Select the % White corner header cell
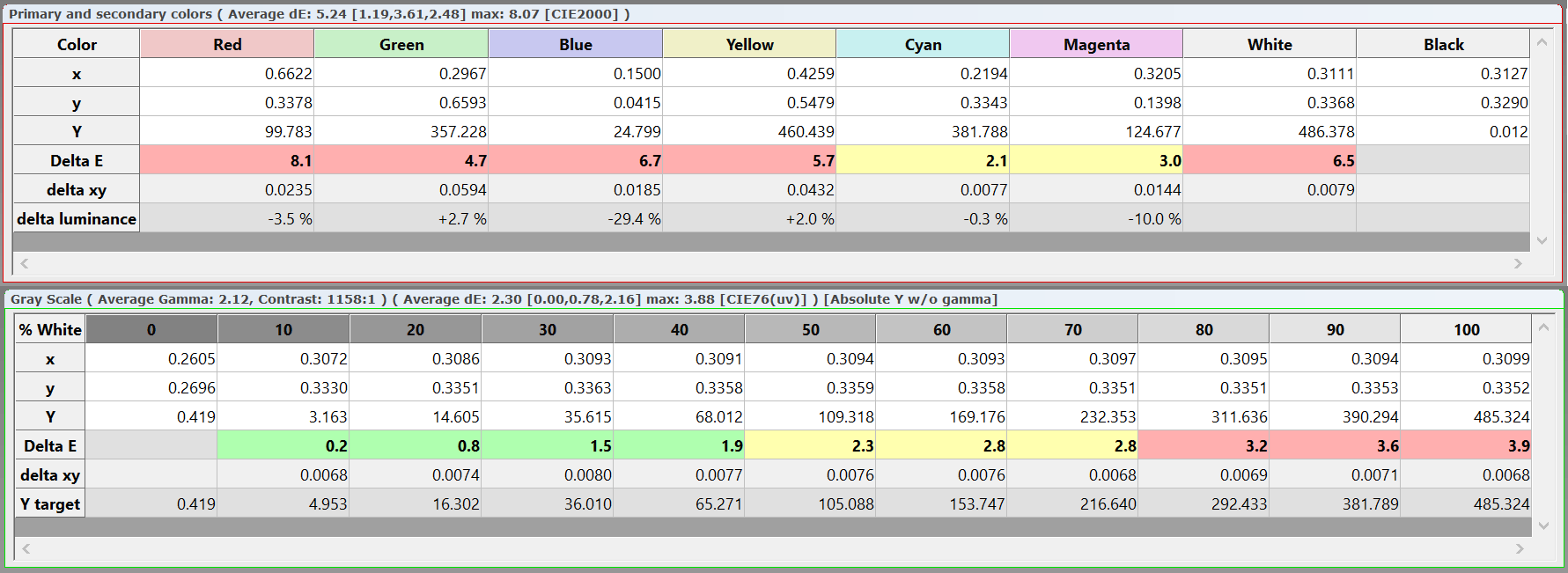Image resolution: width=1568 pixels, height=573 pixels. (x=50, y=329)
